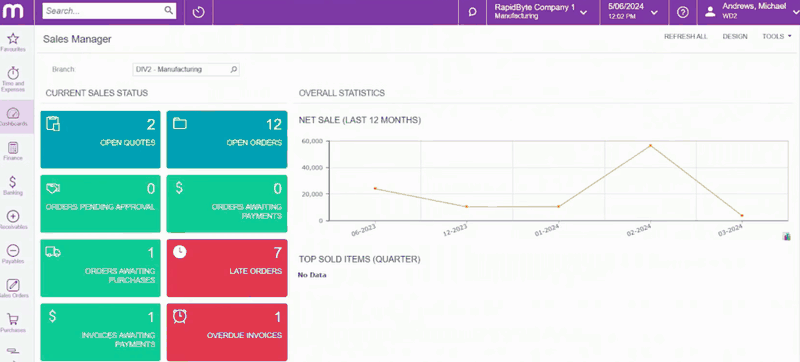Click the Branch field DIV2 - Manufacturing
This screenshot has width=800, height=362.
click(186, 69)
